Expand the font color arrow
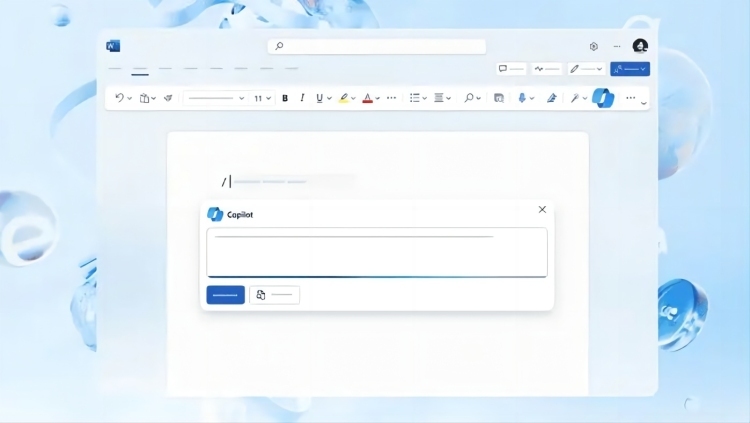The height and width of the screenshot is (423, 750). [x=377, y=99]
